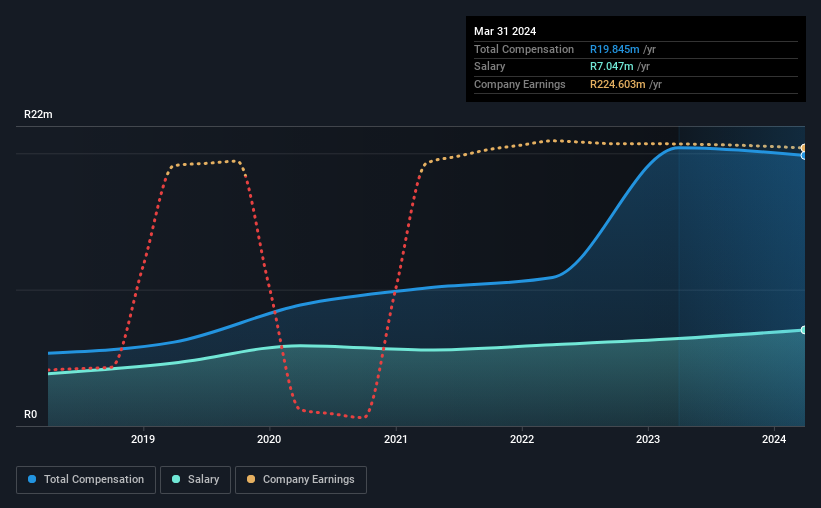
Task: Select the 2020 axis label
Action: [x=269, y=439]
